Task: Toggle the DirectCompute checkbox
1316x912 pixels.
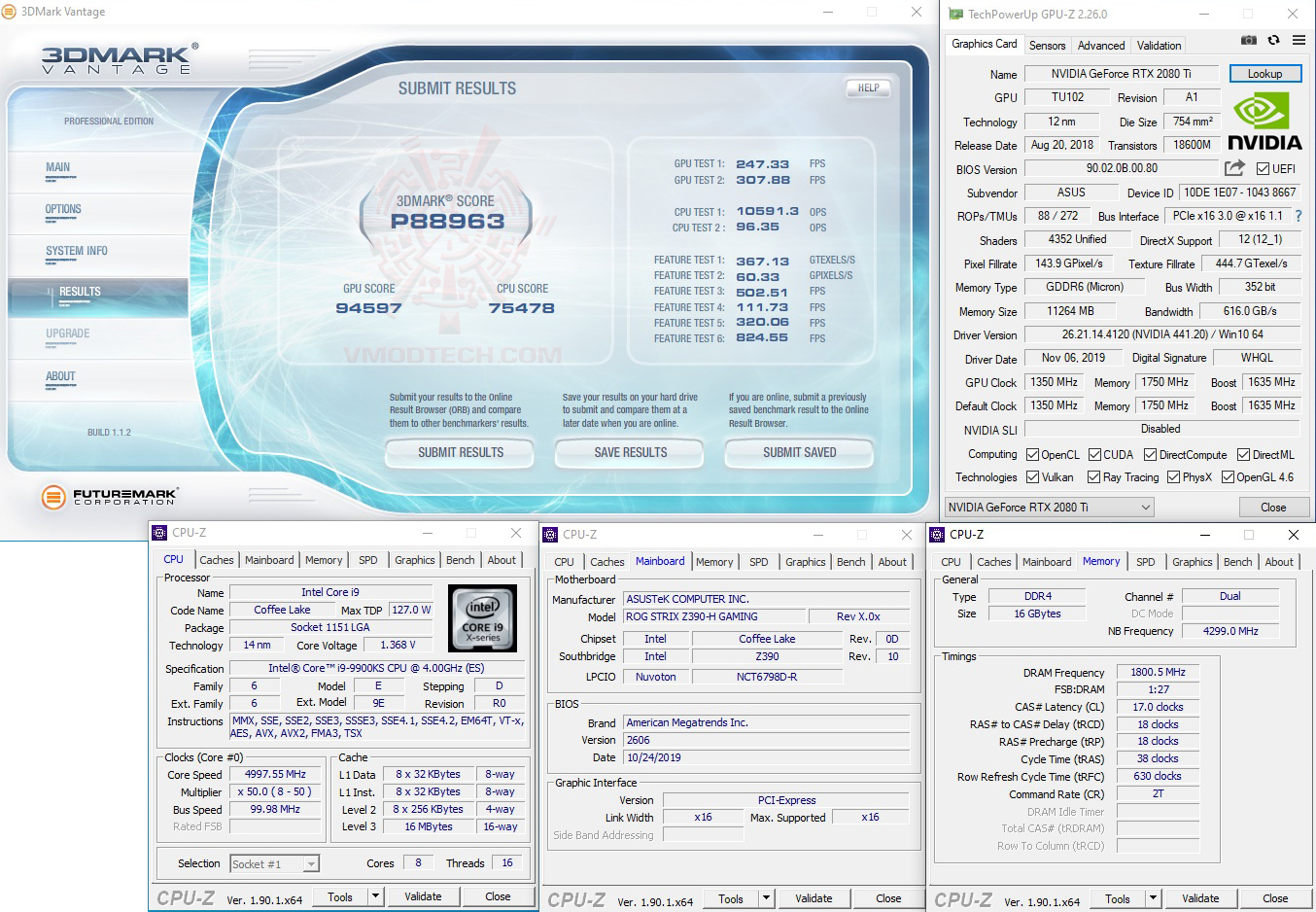Action: (1150, 454)
